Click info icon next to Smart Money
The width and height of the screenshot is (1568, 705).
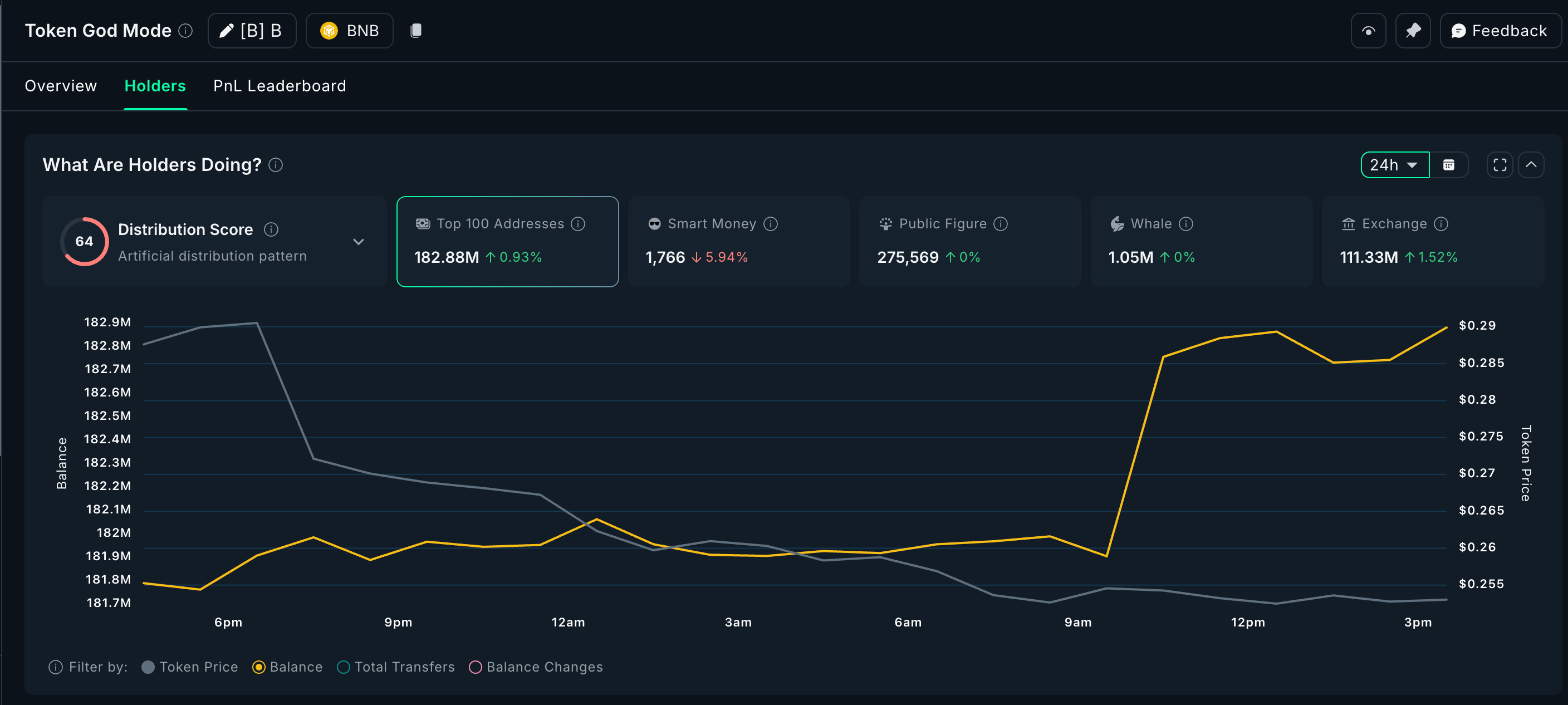770,224
